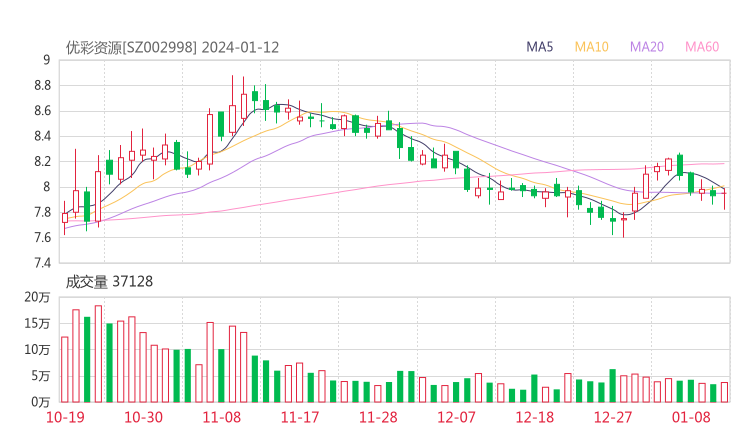This screenshot has height=440, width=740.
Task: Click the MA20 legend label
Action: click(647, 47)
